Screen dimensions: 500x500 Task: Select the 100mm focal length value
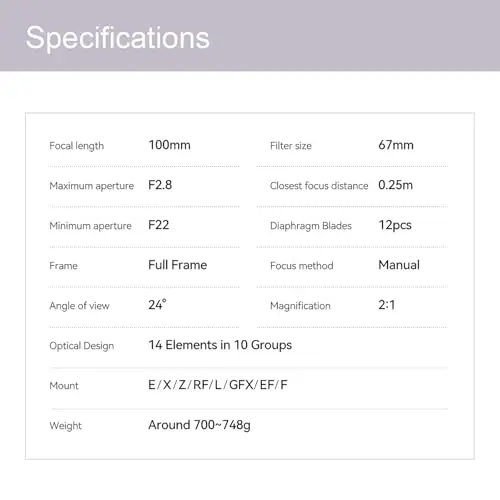click(x=169, y=145)
